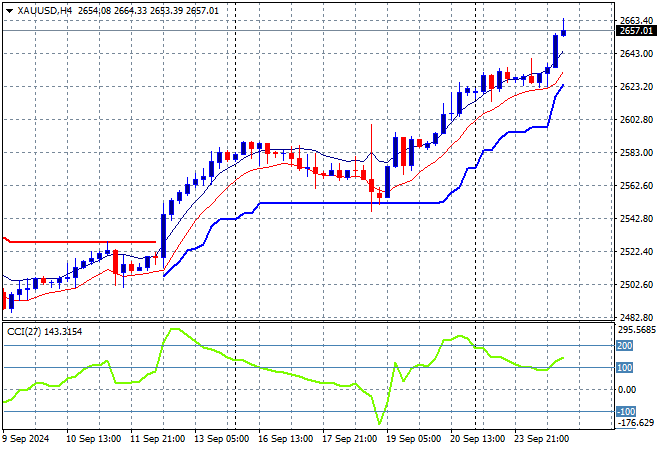The width and height of the screenshot is (660, 450).
Task: Click the 23 Sep 21:00 time label
Action: click(541, 439)
